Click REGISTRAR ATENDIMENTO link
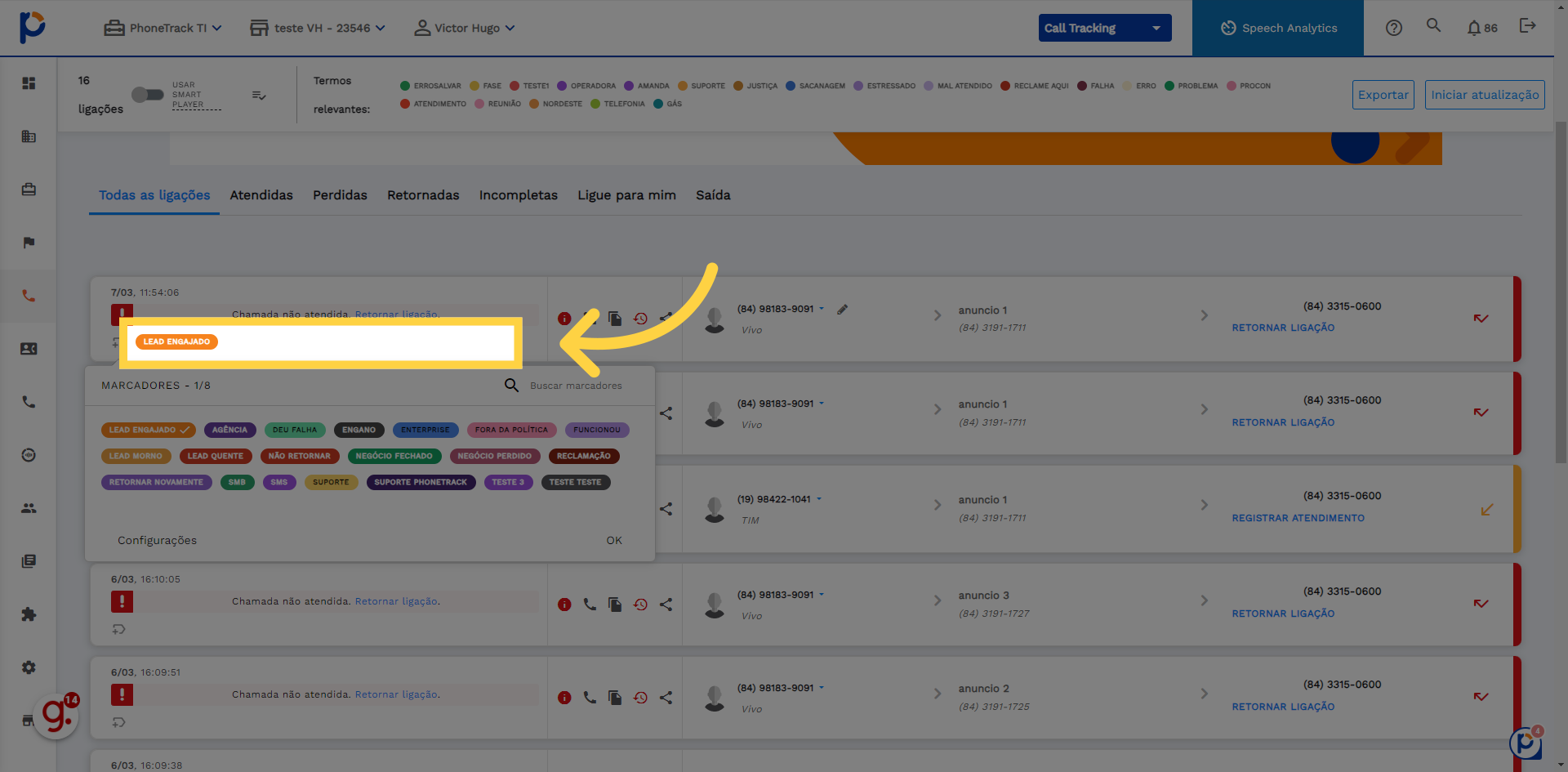 point(1298,518)
